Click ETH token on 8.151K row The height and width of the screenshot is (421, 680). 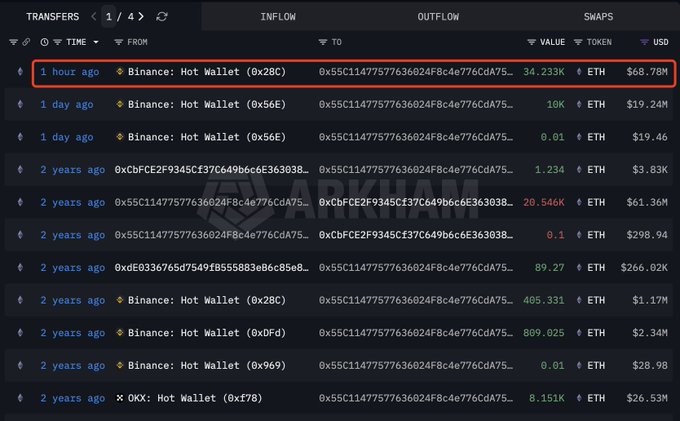(x=596, y=398)
